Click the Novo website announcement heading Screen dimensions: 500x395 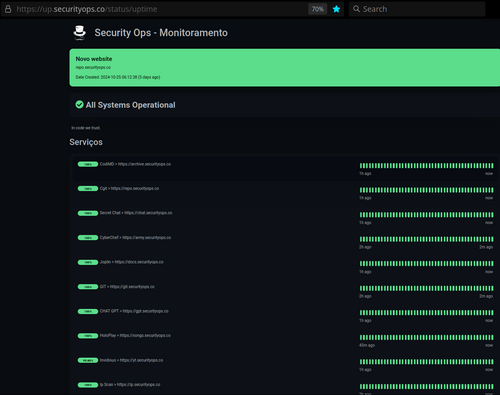[x=94, y=59]
